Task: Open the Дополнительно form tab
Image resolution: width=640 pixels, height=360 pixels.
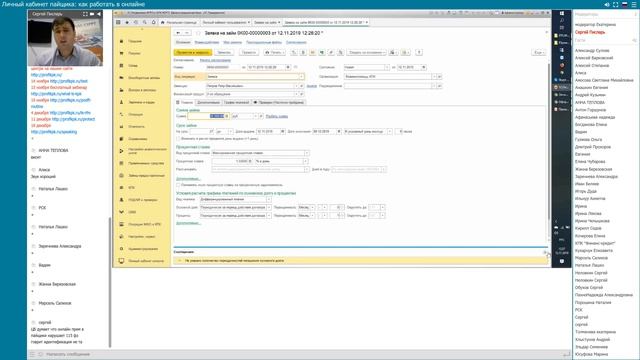Action: click(x=208, y=102)
